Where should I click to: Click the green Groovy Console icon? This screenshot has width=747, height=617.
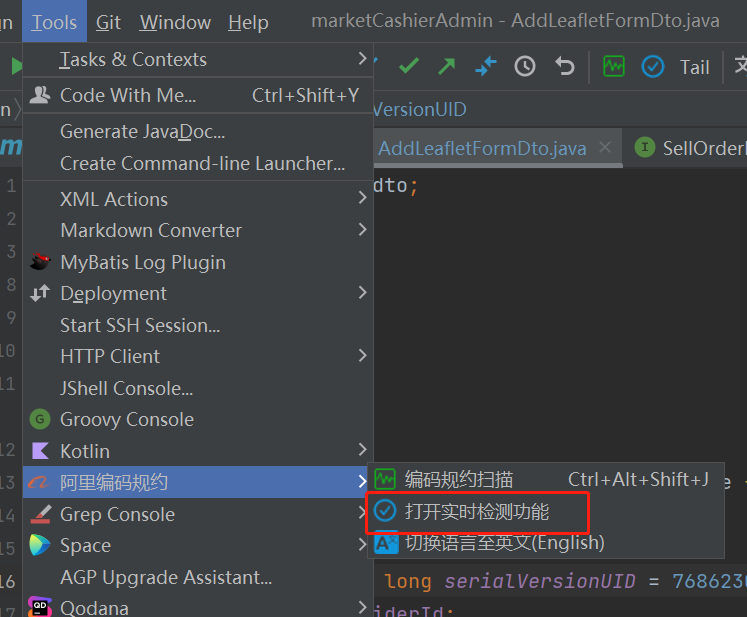40,419
